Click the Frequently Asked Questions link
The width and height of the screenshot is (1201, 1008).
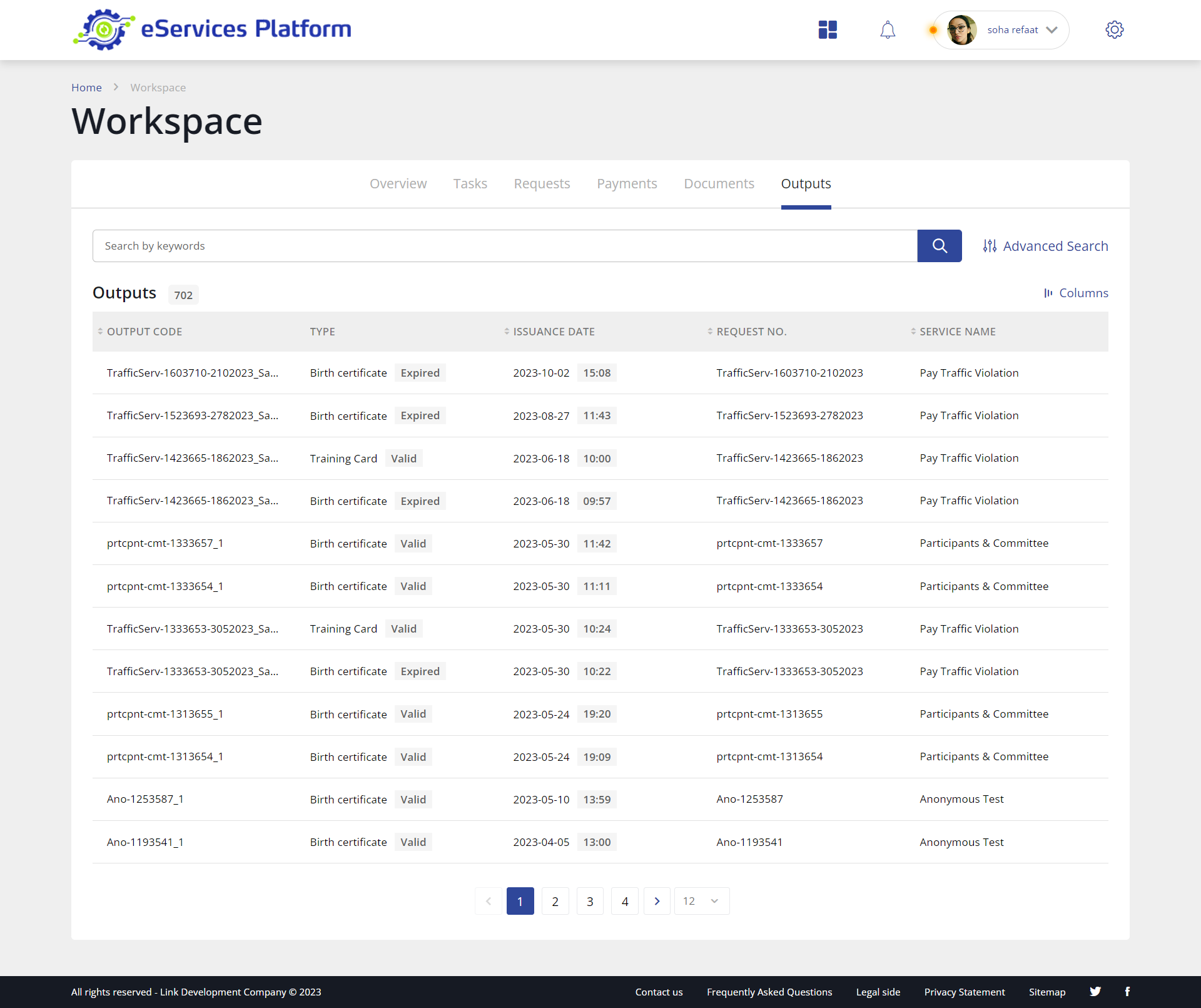point(769,992)
